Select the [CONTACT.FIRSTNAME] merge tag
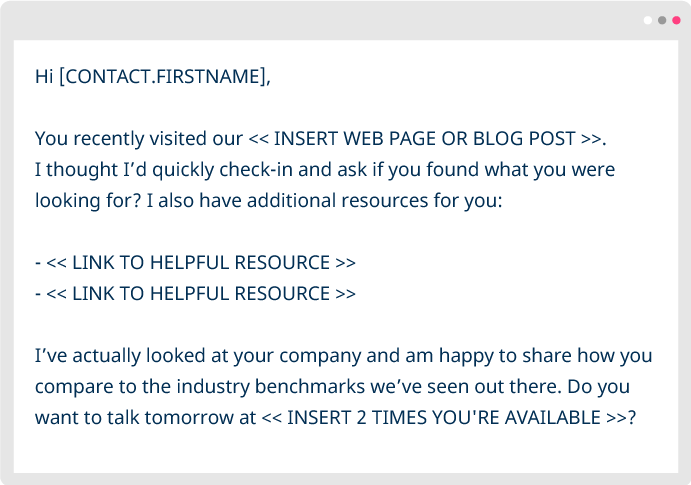The height and width of the screenshot is (485, 691). (164, 76)
